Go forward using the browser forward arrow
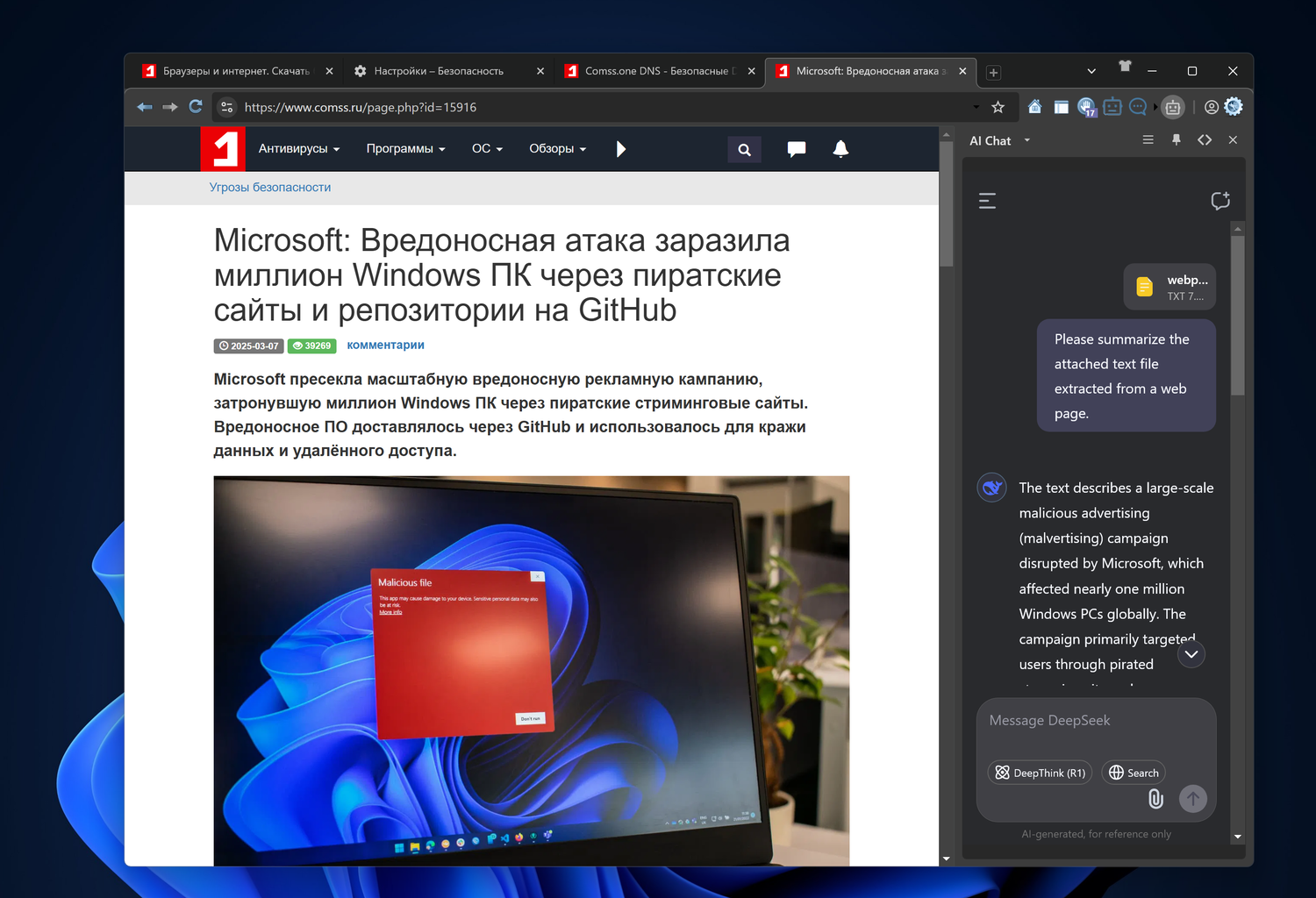 point(170,107)
